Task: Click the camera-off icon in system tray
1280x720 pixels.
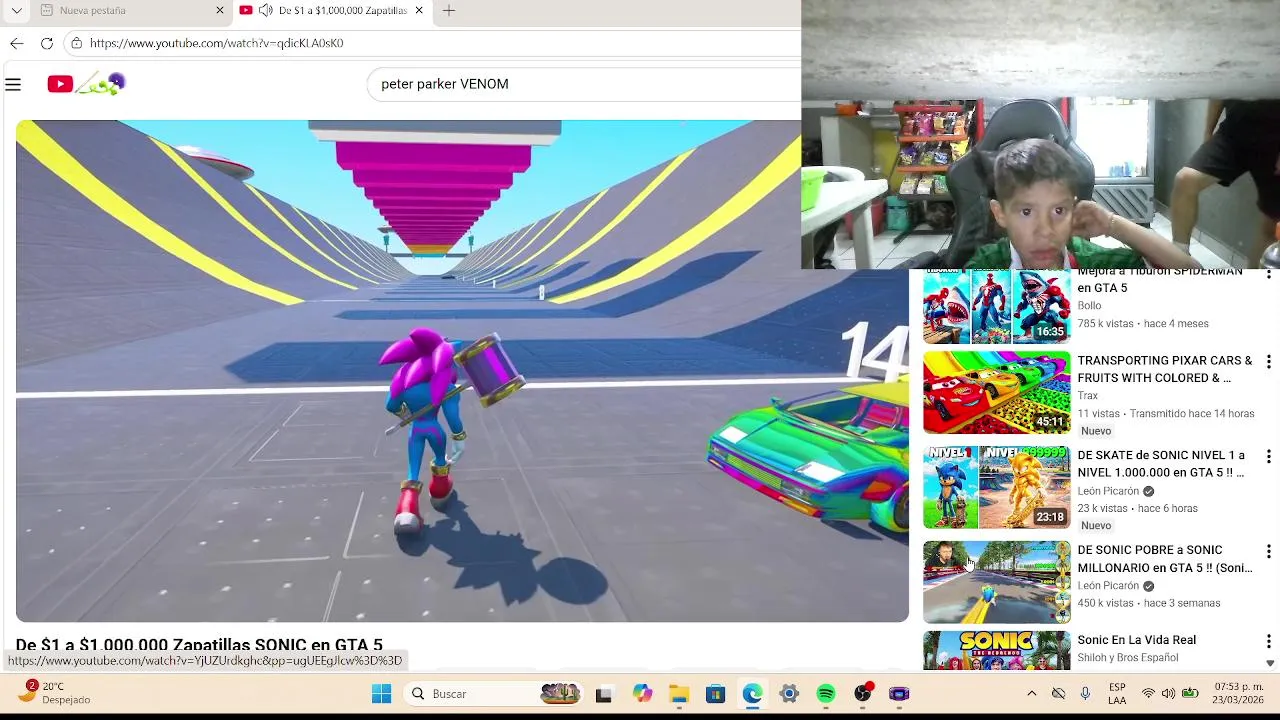Action: [1058, 693]
